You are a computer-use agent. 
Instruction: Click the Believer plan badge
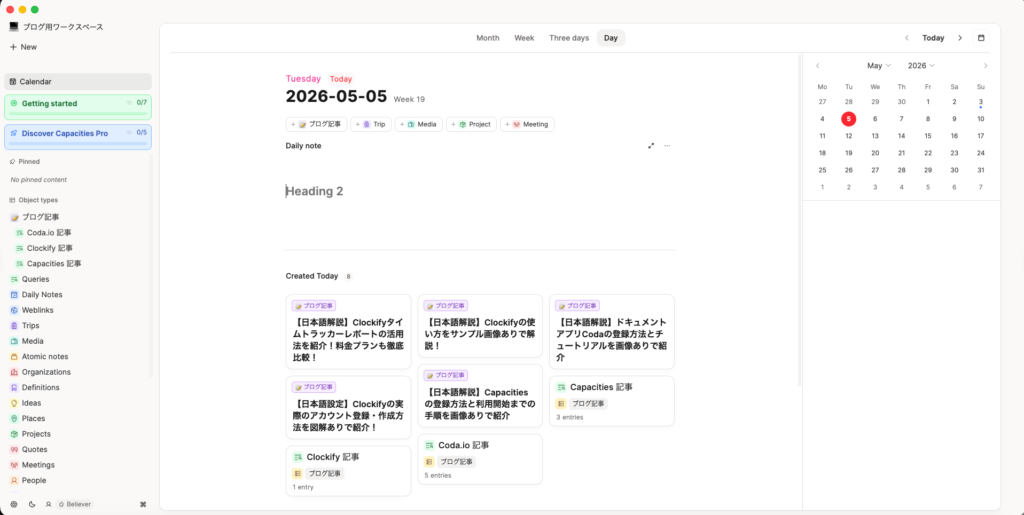(x=74, y=504)
